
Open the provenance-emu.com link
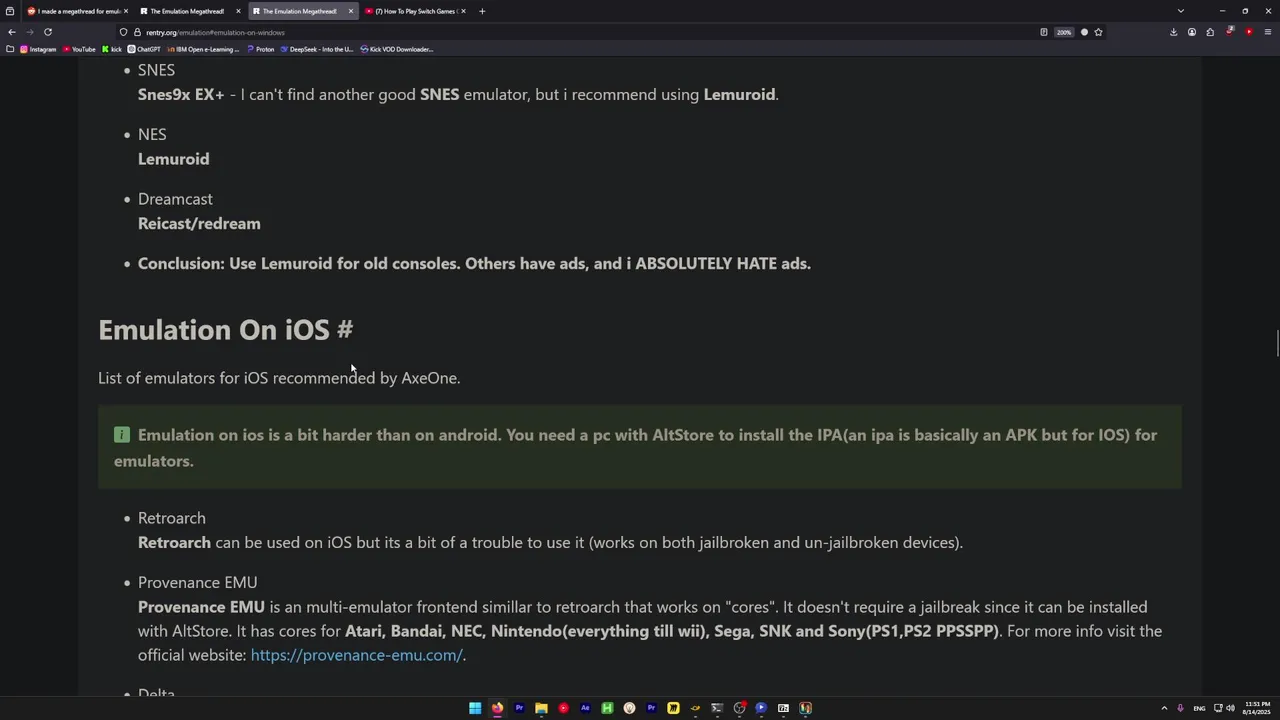point(356,655)
